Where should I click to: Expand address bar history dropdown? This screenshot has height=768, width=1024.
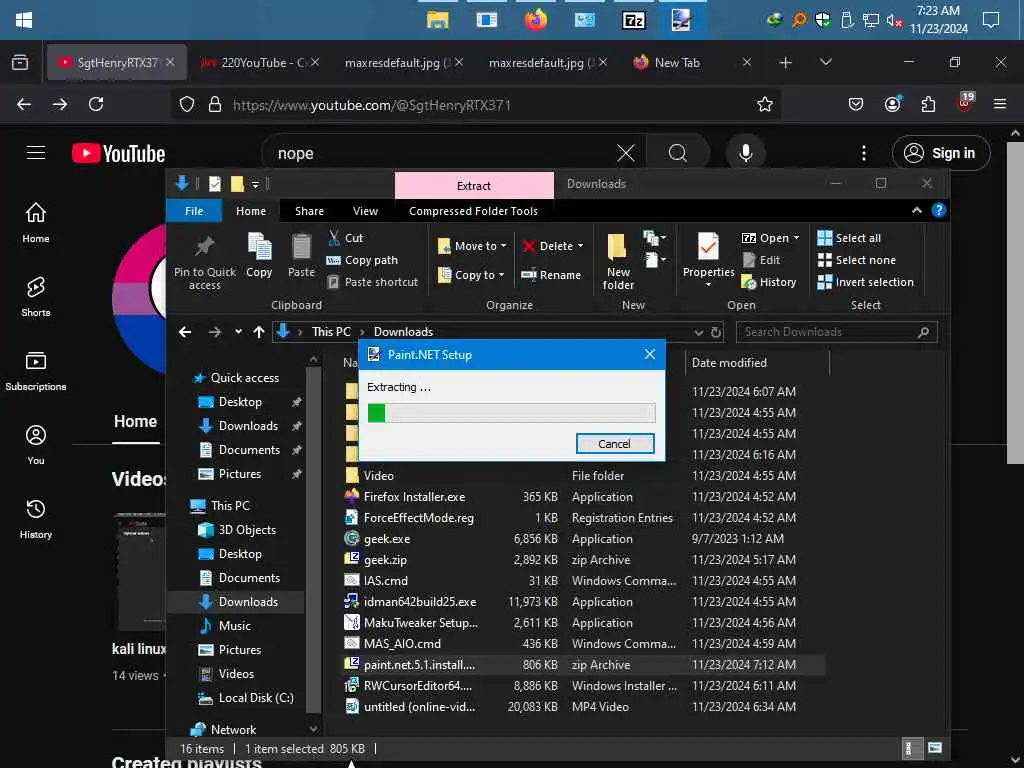pos(698,332)
